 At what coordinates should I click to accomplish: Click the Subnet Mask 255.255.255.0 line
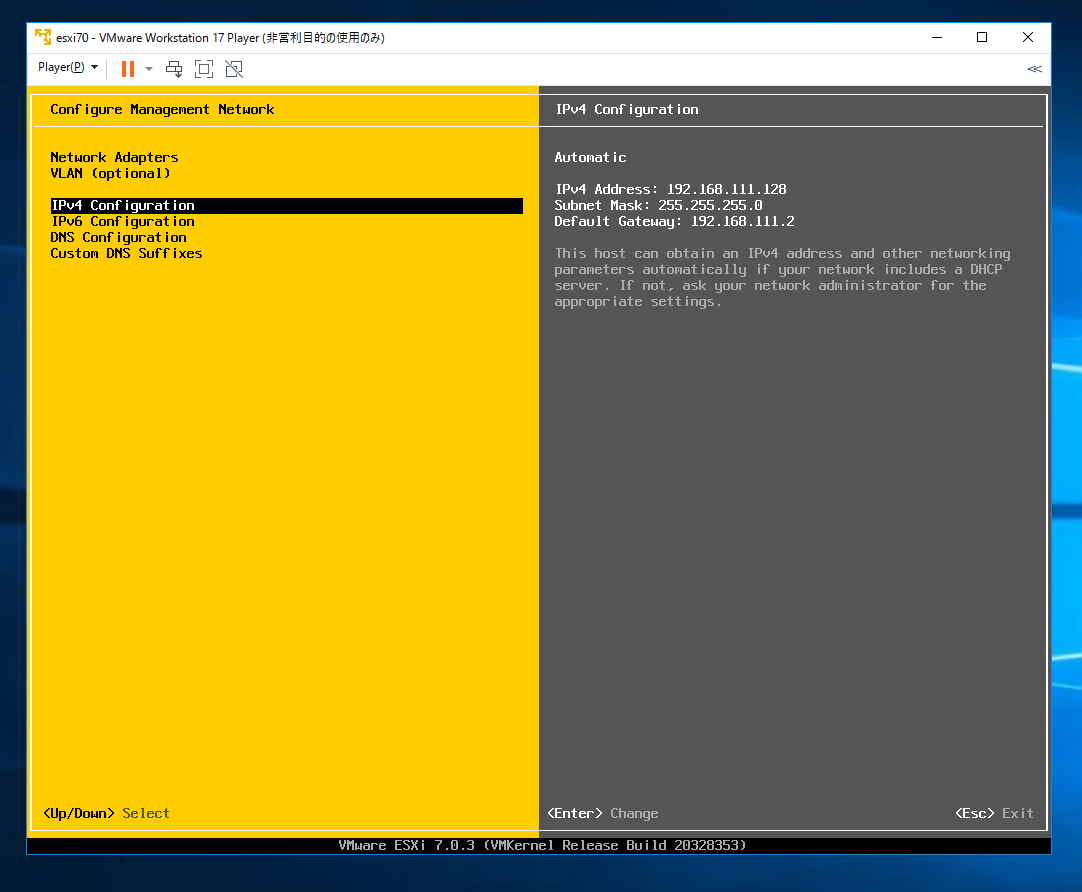658,205
